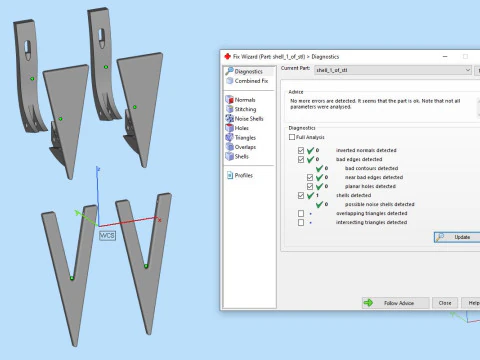Select the Combined Fix icon

click(x=229, y=81)
